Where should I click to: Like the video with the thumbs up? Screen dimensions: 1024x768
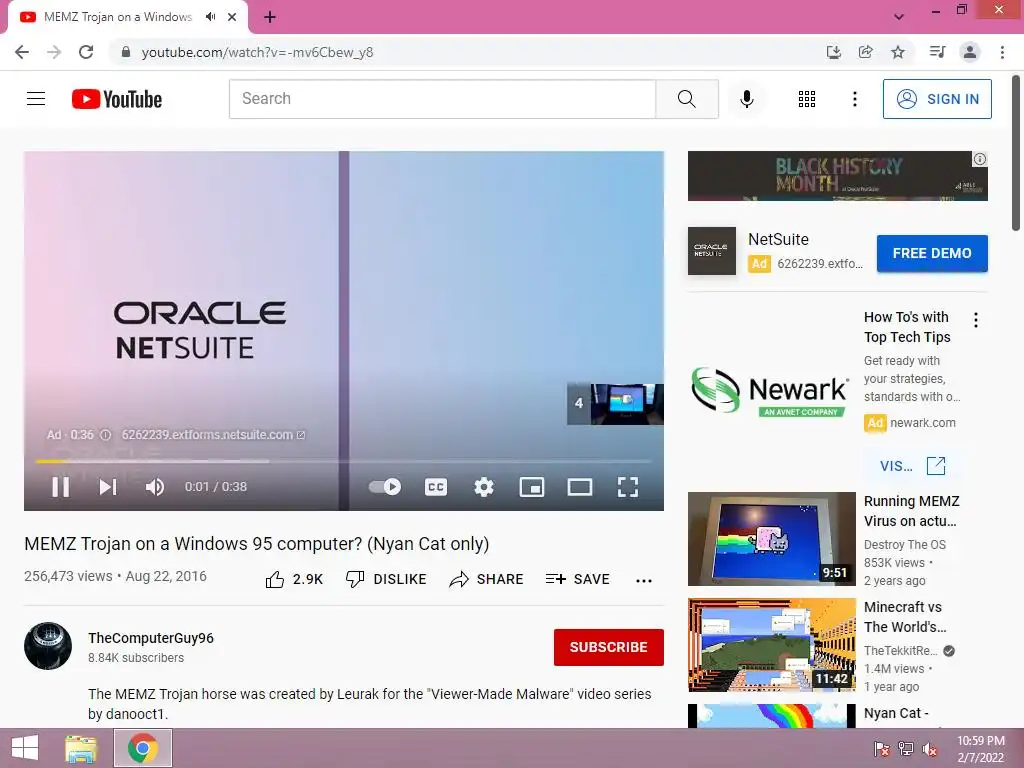pyautogui.click(x=294, y=579)
